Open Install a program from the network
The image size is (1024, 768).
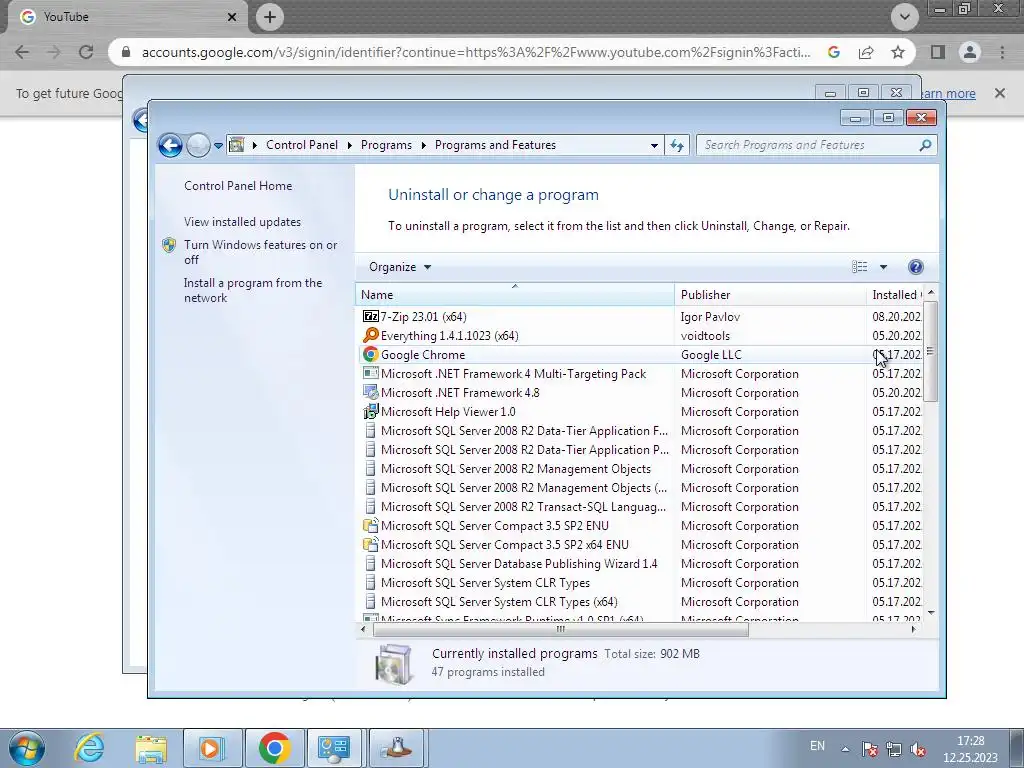(253, 290)
